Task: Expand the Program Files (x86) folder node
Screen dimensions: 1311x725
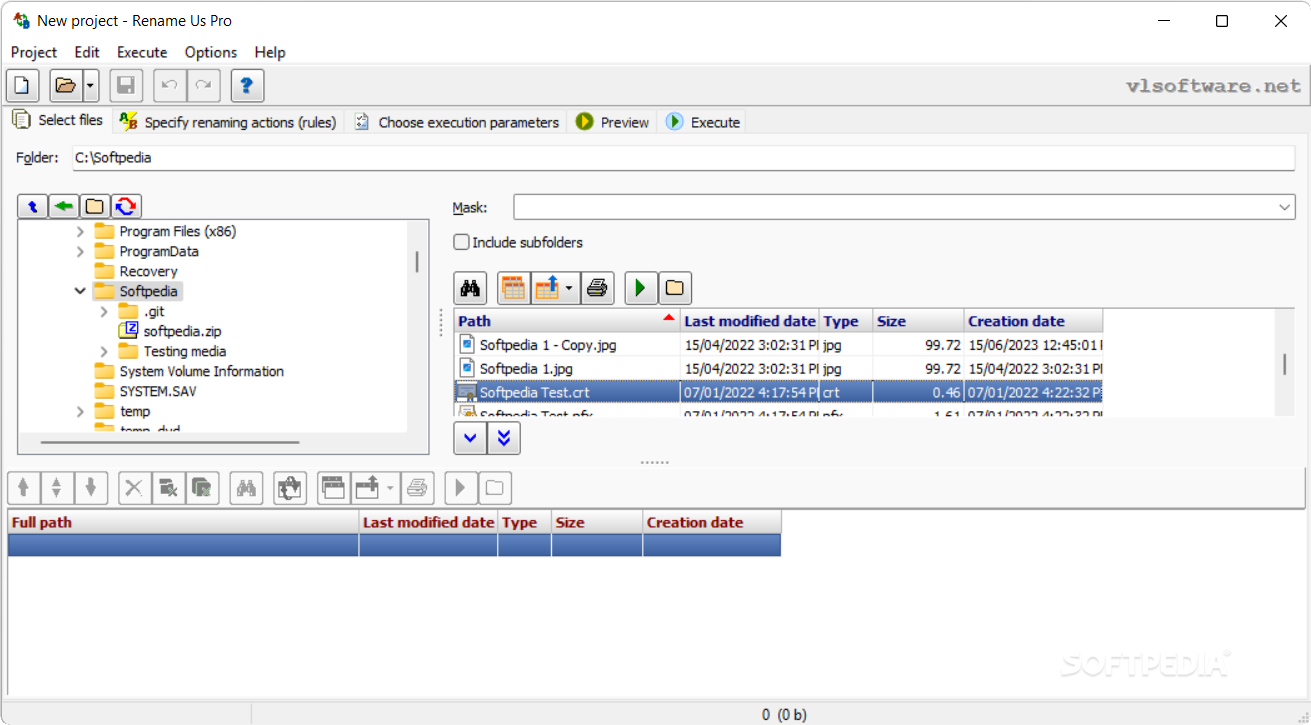Action: pos(80,231)
